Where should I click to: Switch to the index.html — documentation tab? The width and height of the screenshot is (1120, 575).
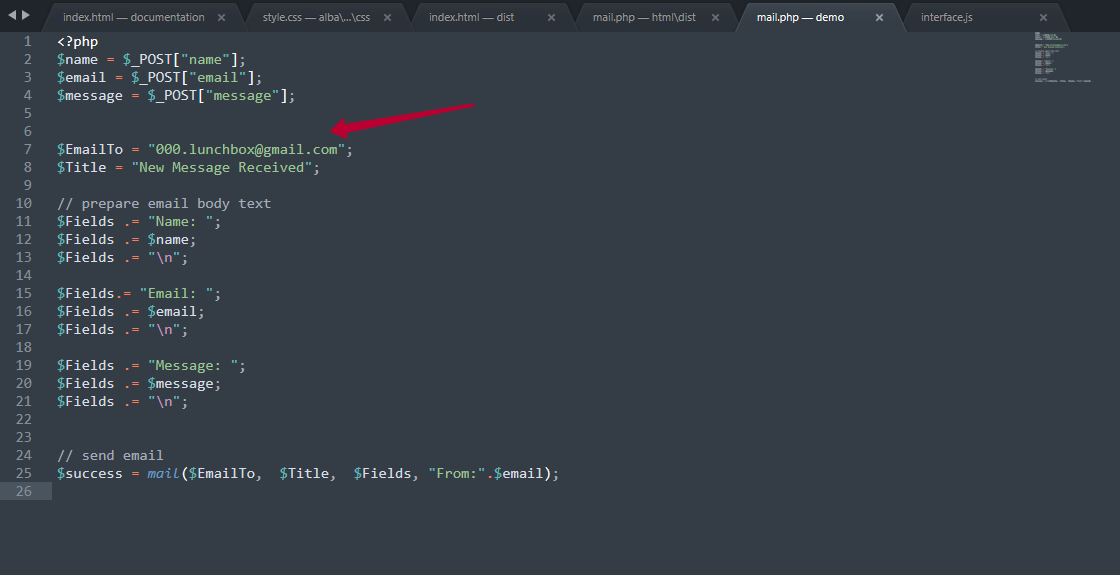[133, 18]
